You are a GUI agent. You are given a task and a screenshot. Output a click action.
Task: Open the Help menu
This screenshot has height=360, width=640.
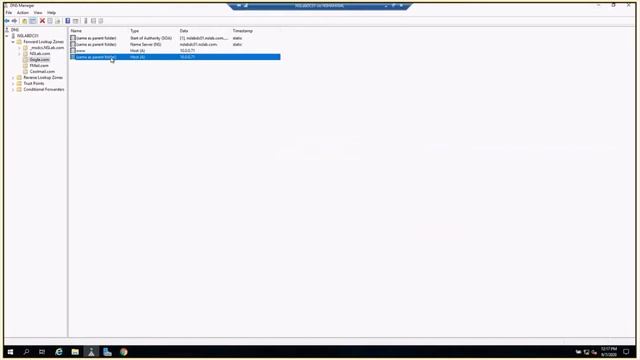click(51, 13)
